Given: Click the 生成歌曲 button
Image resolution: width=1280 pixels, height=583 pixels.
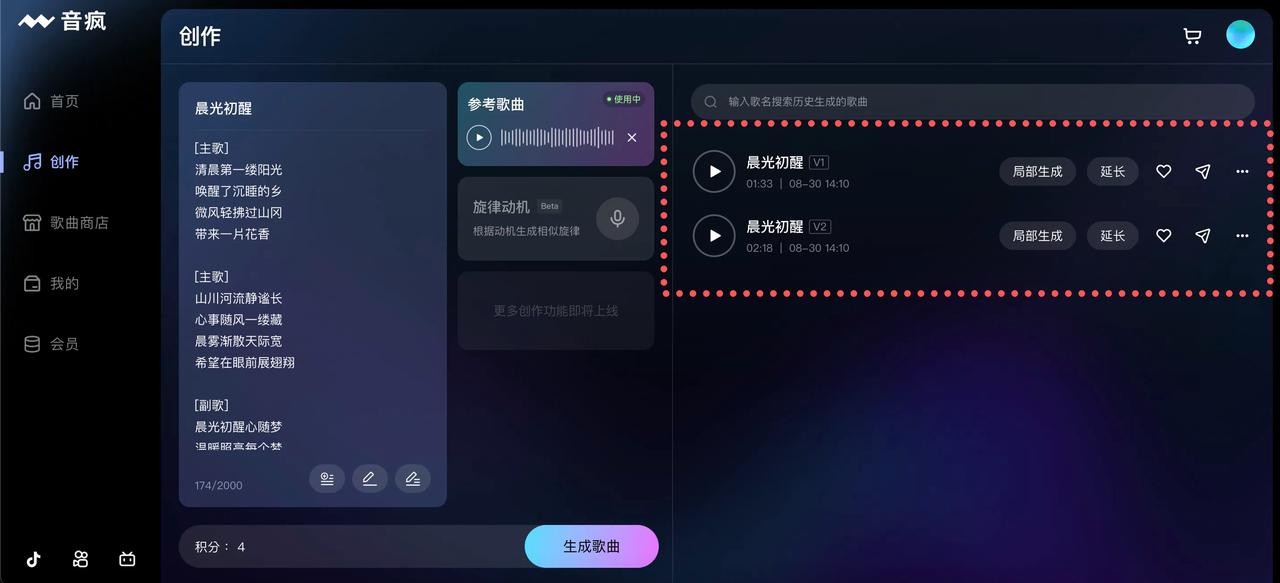Looking at the screenshot, I should coord(591,546).
